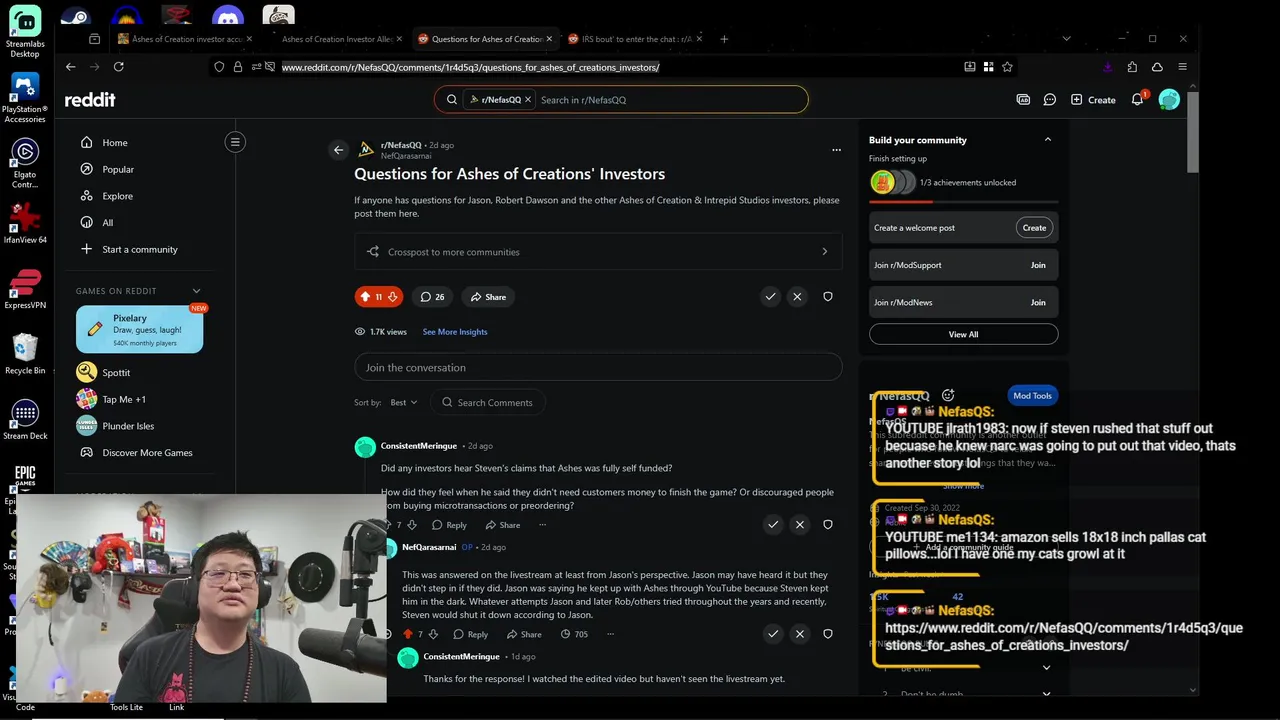The image size is (1280, 720).
Task: Click the See More Insights link
Action: [x=455, y=332]
